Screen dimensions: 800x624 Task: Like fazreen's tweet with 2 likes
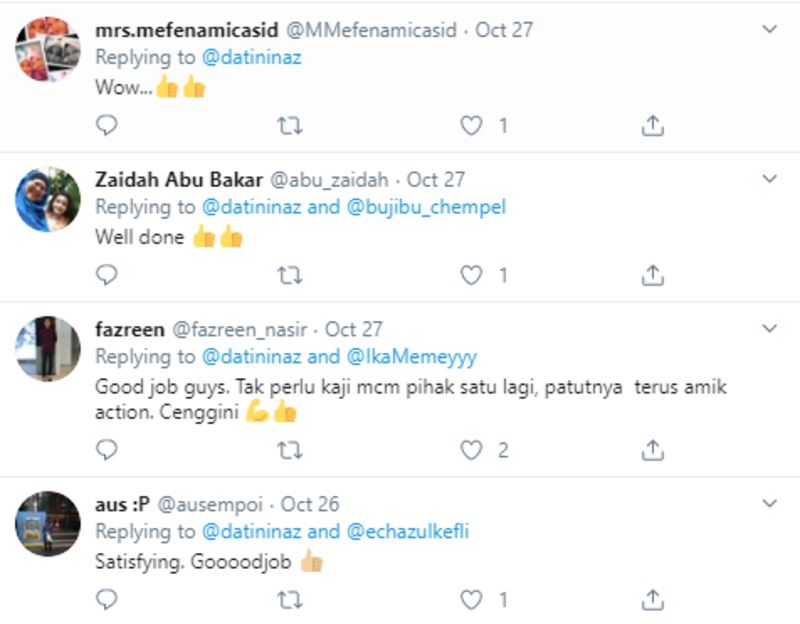471,450
